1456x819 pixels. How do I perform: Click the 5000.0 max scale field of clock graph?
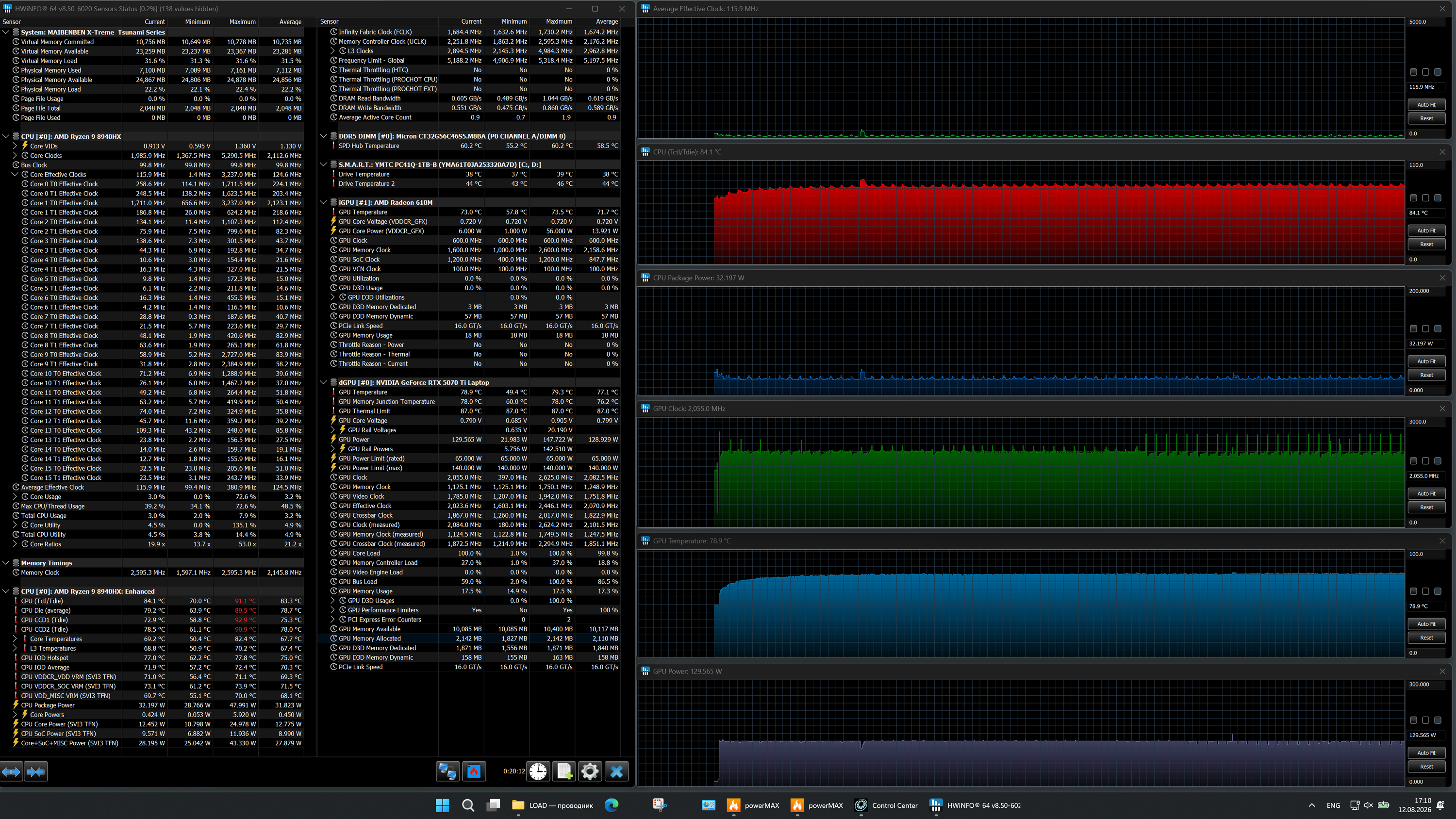click(x=1425, y=21)
